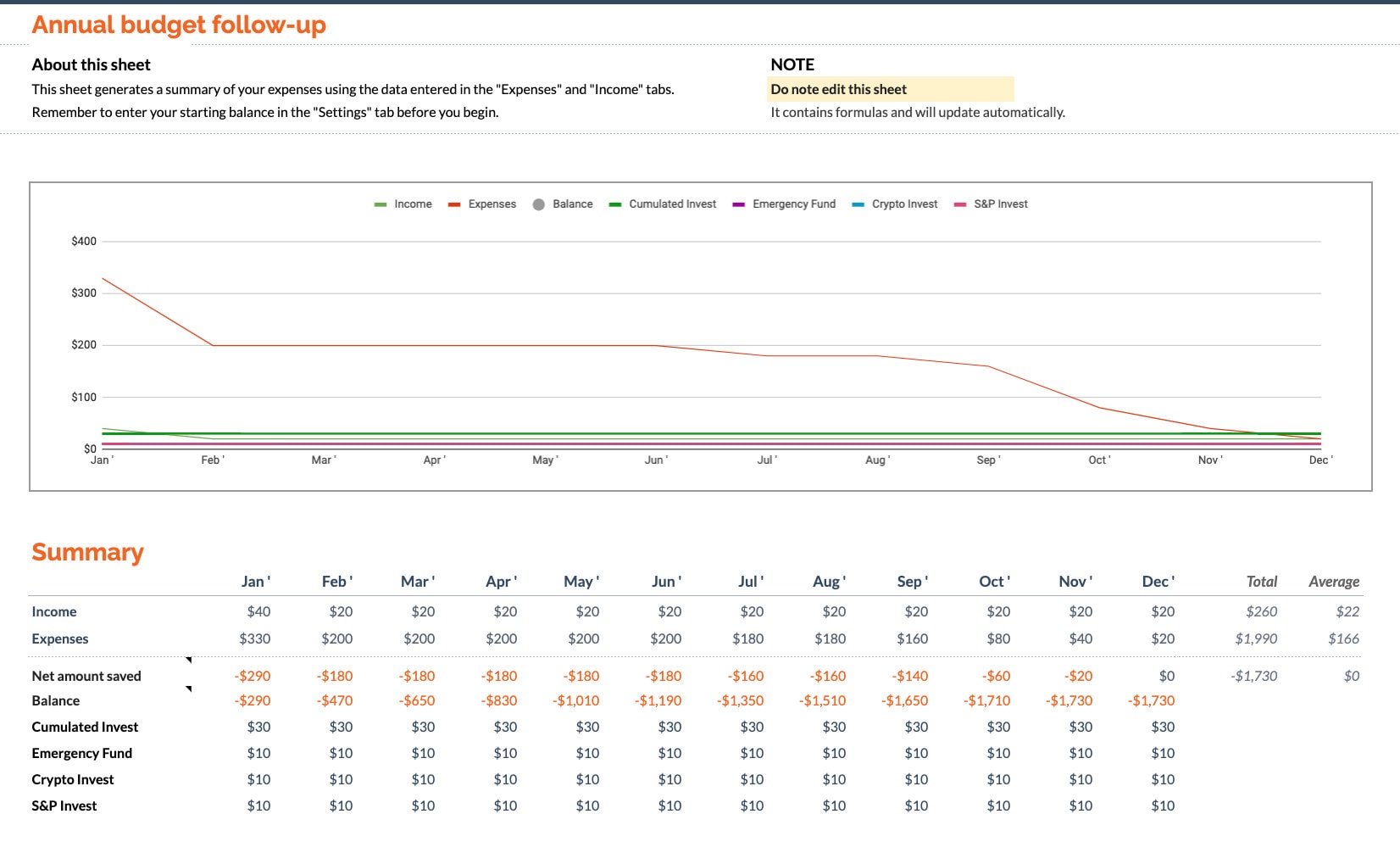The height and width of the screenshot is (853, 1400).
Task: Select the Jan Income cell showing $40
Action: click(258, 611)
